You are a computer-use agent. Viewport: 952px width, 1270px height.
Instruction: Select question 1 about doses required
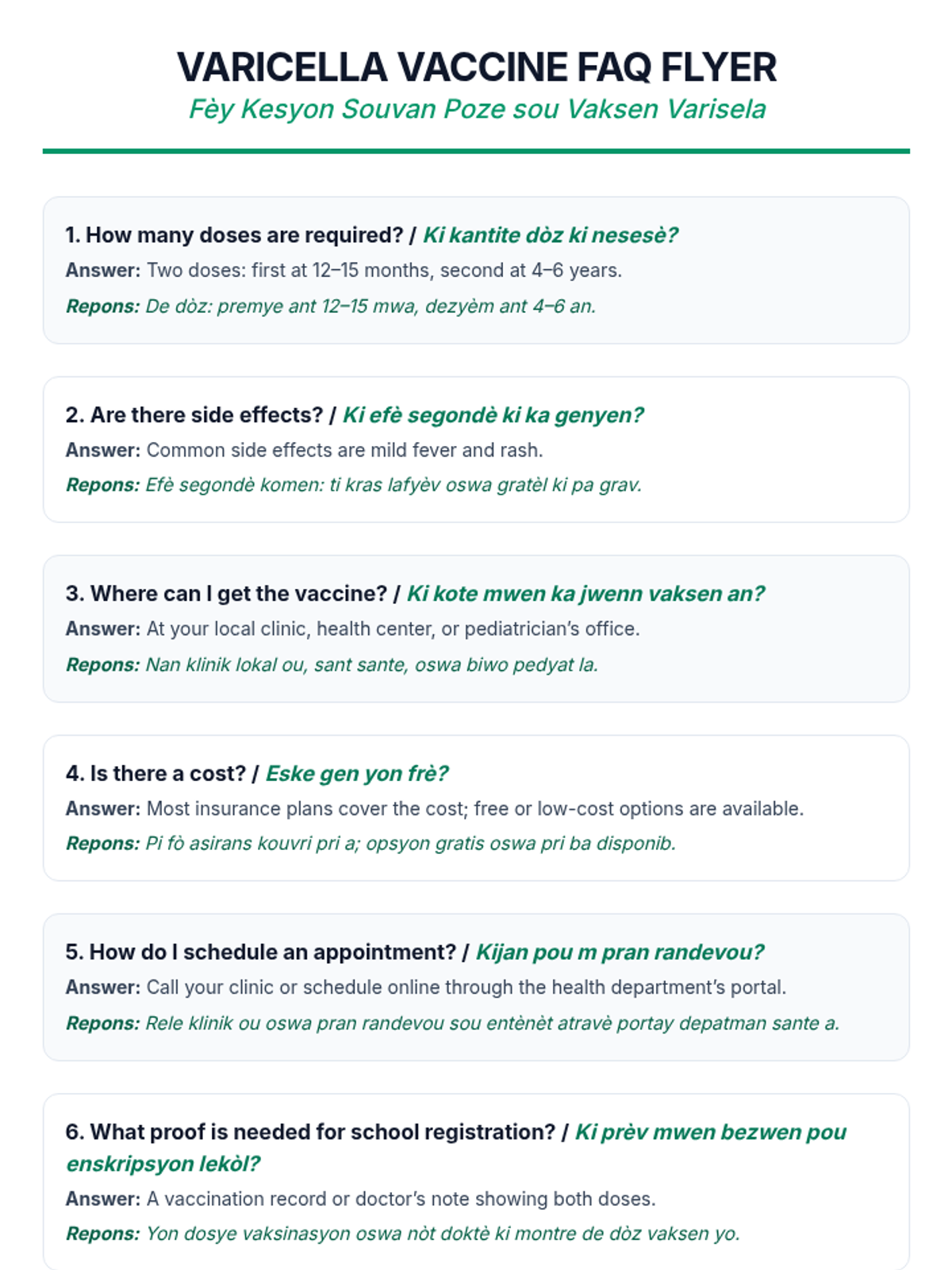click(371, 235)
